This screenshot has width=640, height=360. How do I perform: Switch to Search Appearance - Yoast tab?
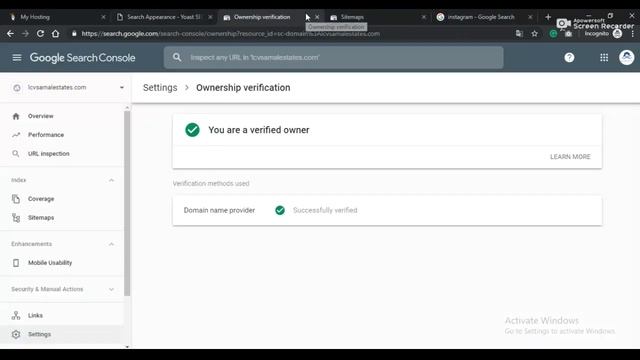(x=163, y=17)
